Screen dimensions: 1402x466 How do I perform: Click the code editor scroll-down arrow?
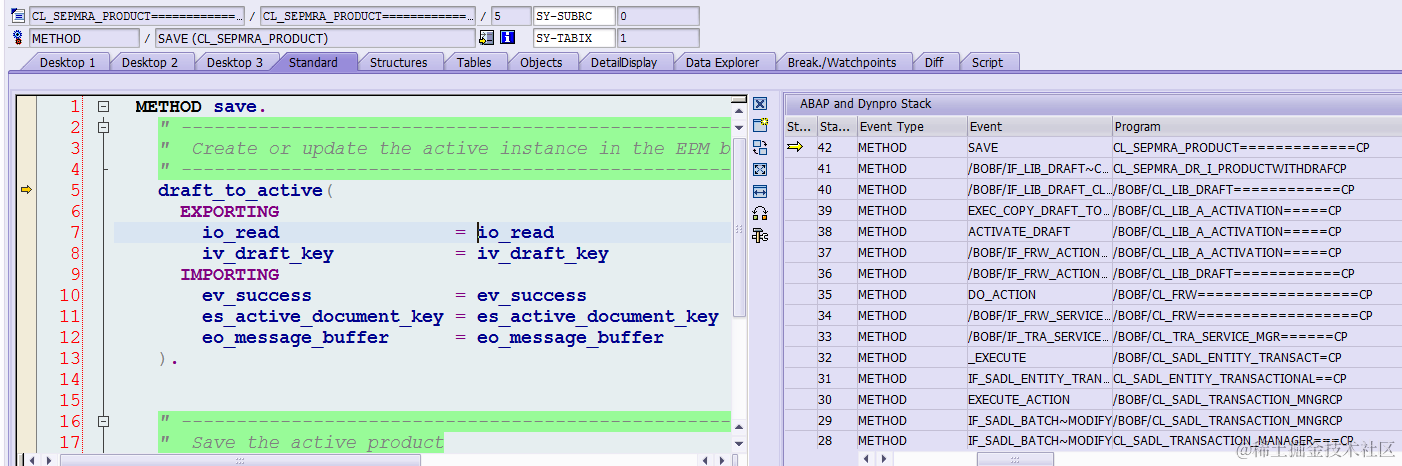(x=739, y=444)
